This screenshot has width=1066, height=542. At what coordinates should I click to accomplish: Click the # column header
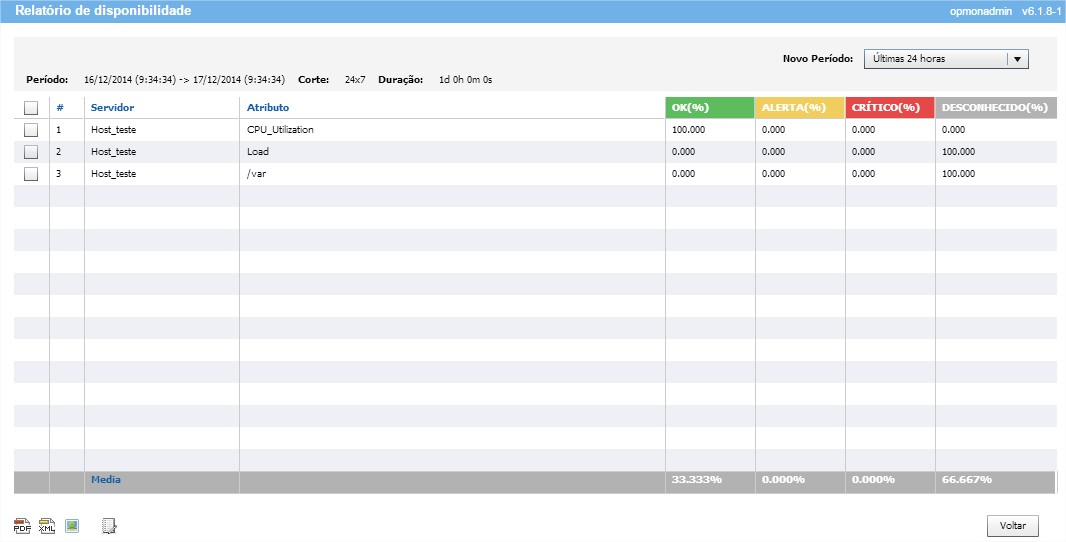[x=60, y=107]
